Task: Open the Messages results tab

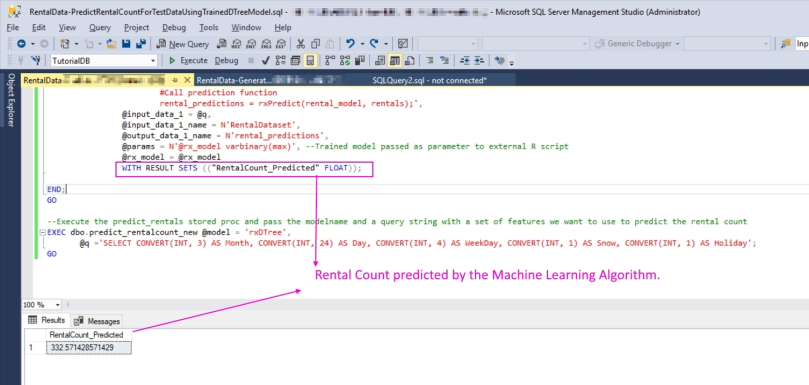Action: coord(98,321)
